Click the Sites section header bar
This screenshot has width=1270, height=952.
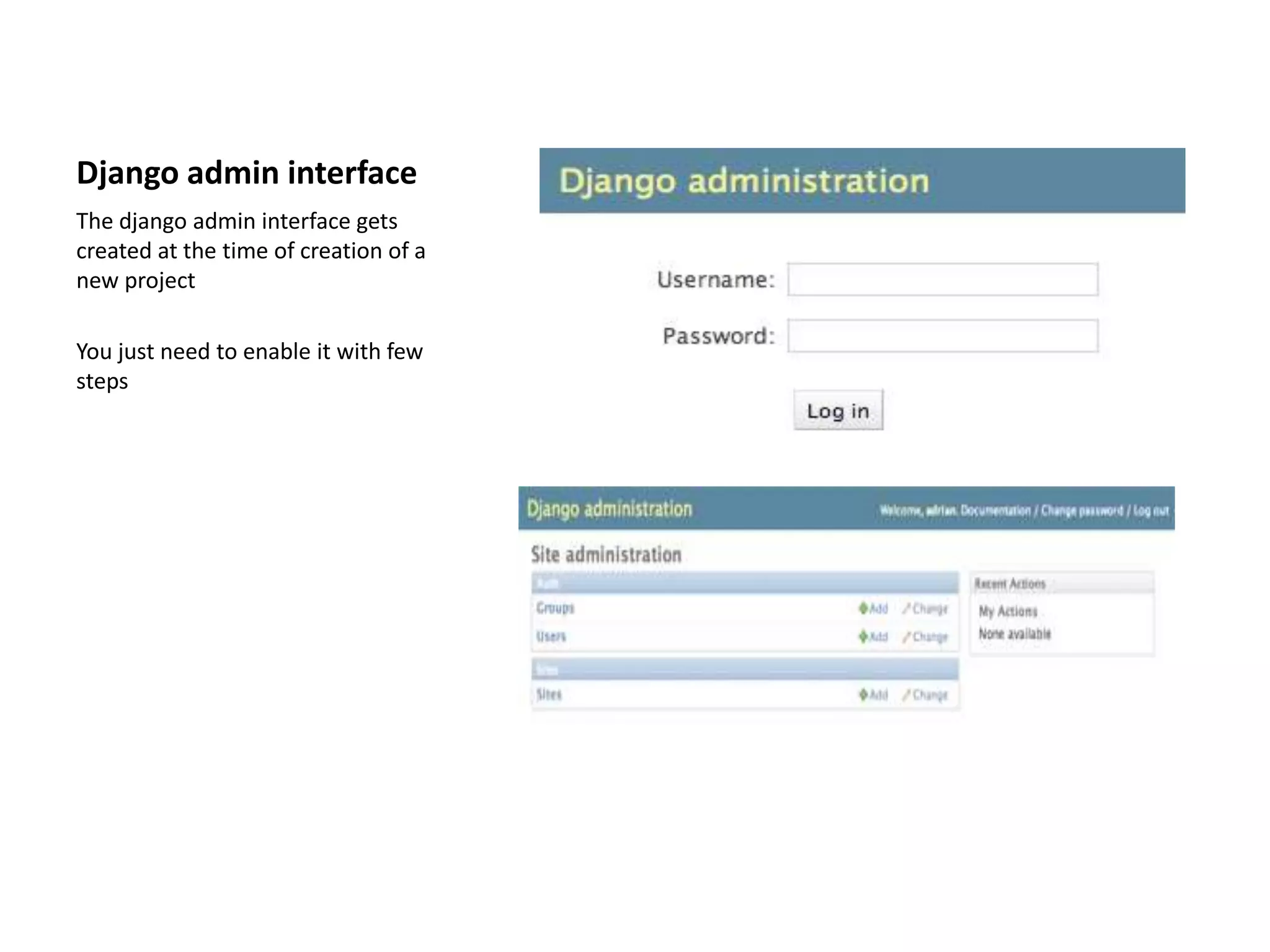tap(745, 669)
